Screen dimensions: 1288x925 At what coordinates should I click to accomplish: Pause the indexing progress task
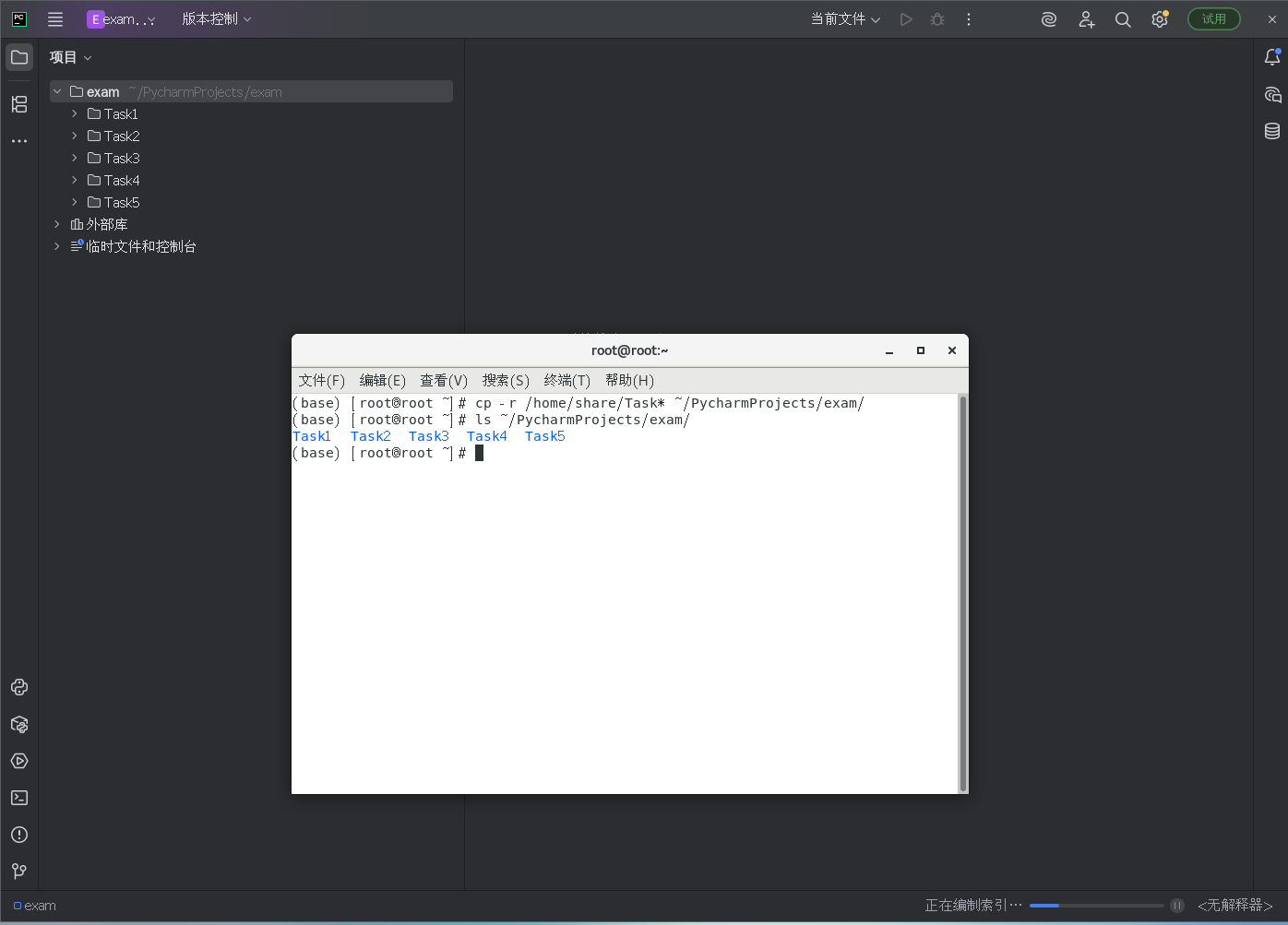click(x=1177, y=906)
